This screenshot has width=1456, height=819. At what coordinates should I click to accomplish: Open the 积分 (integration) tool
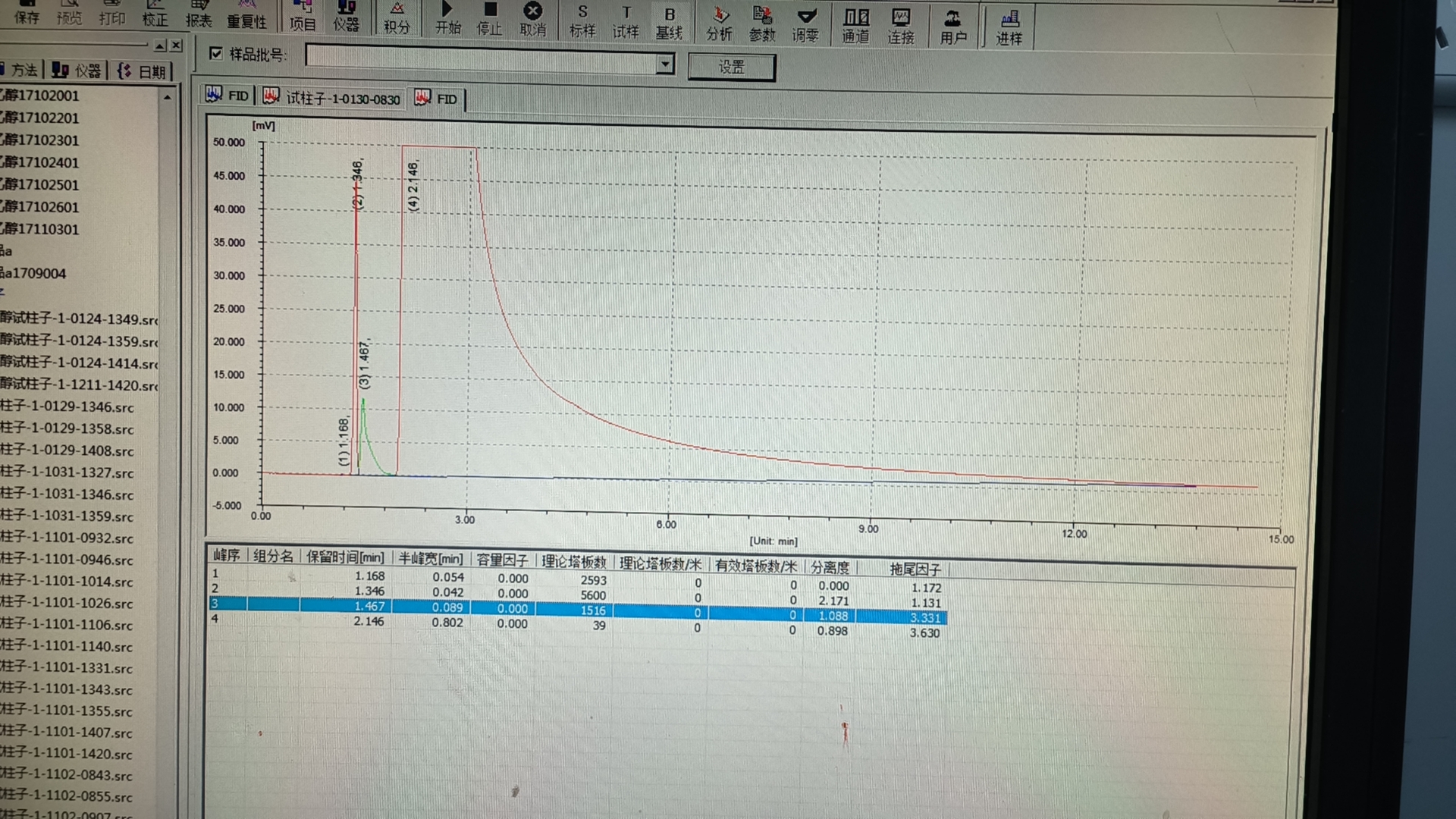(x=397, y=17)
